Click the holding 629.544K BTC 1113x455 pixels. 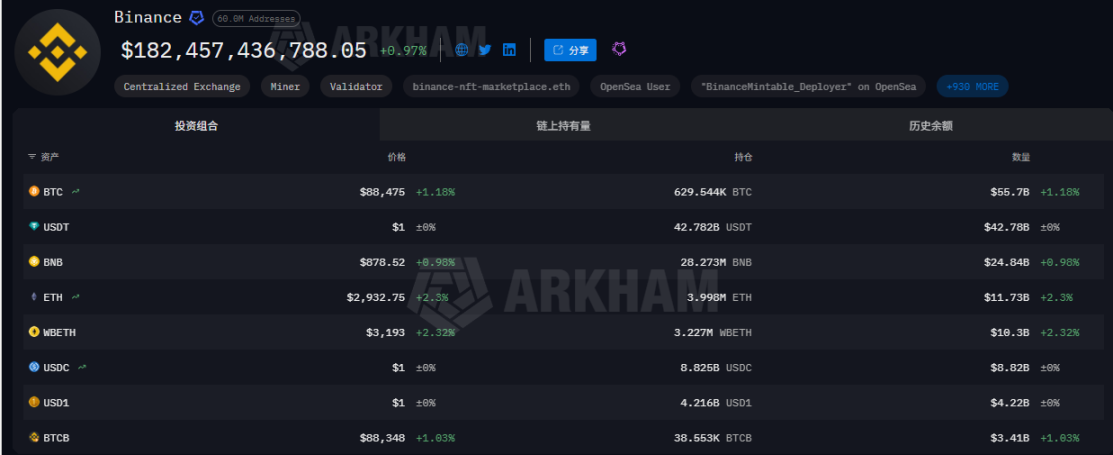713,192
